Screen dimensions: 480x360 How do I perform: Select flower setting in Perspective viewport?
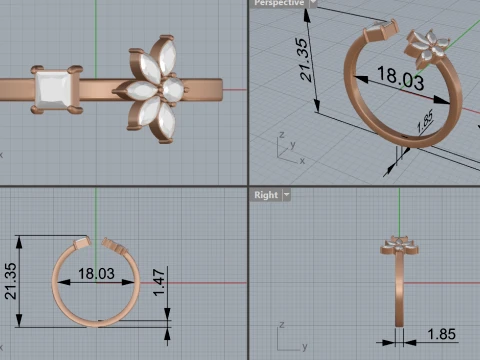pos(426,49)
